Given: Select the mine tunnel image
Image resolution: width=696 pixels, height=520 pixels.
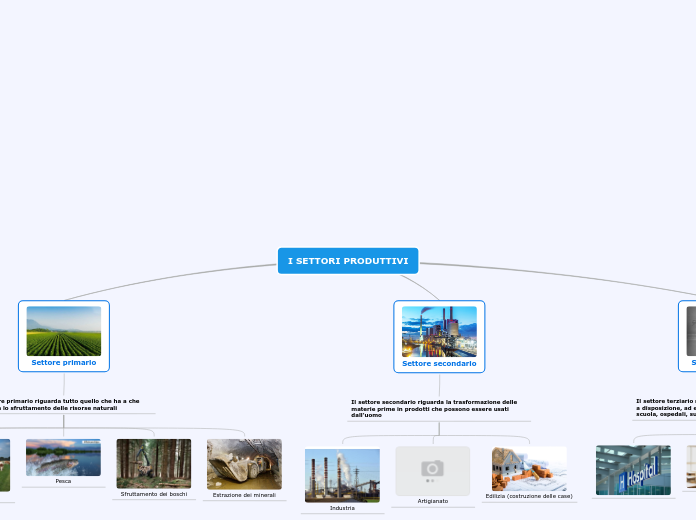Looking at the screenshot, I should point(245,464).
